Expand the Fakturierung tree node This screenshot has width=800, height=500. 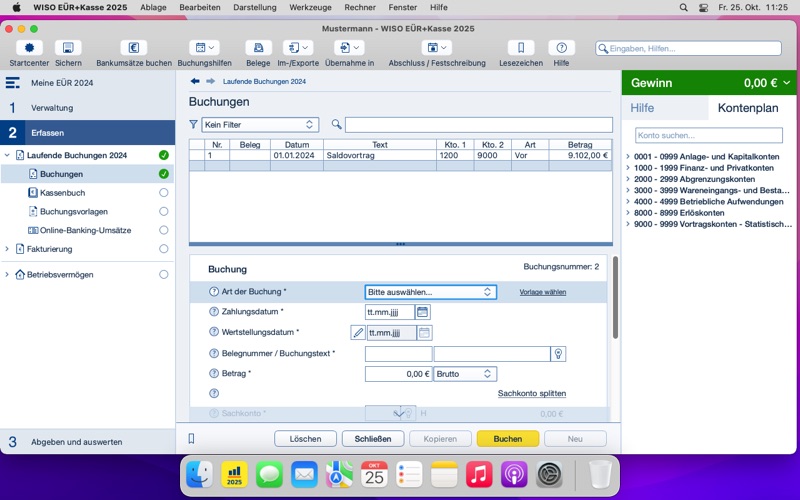[x=7, y=249]
